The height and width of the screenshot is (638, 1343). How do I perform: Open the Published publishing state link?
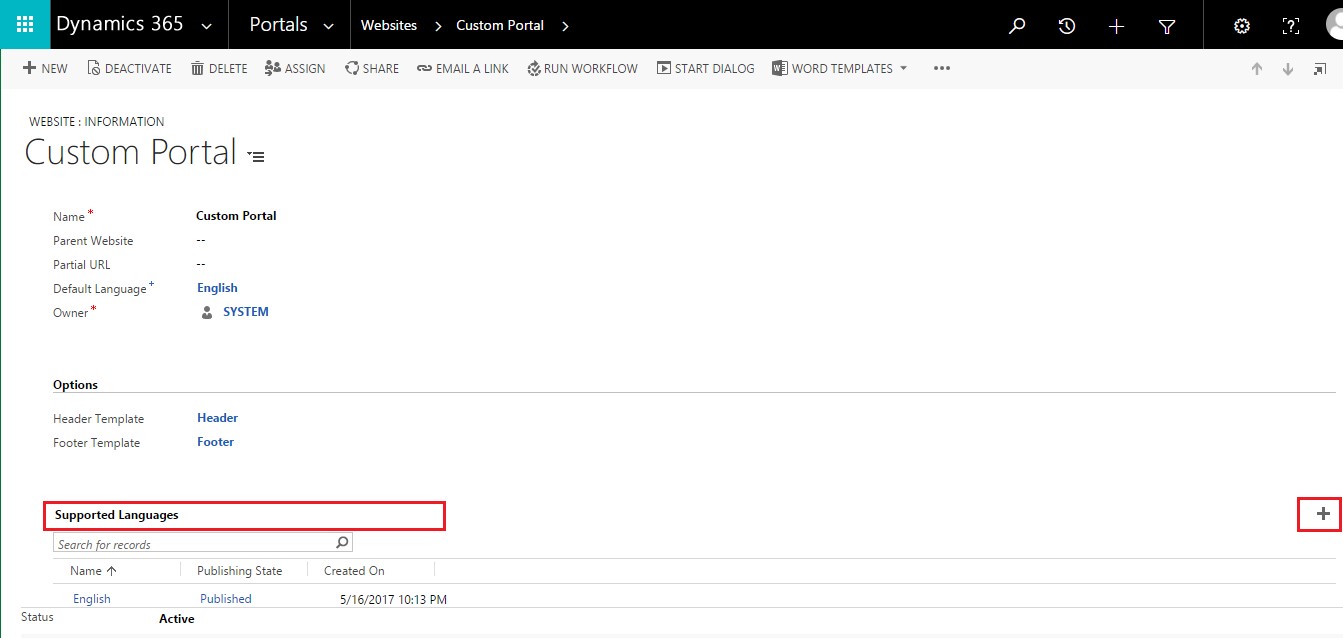(226, 599)
